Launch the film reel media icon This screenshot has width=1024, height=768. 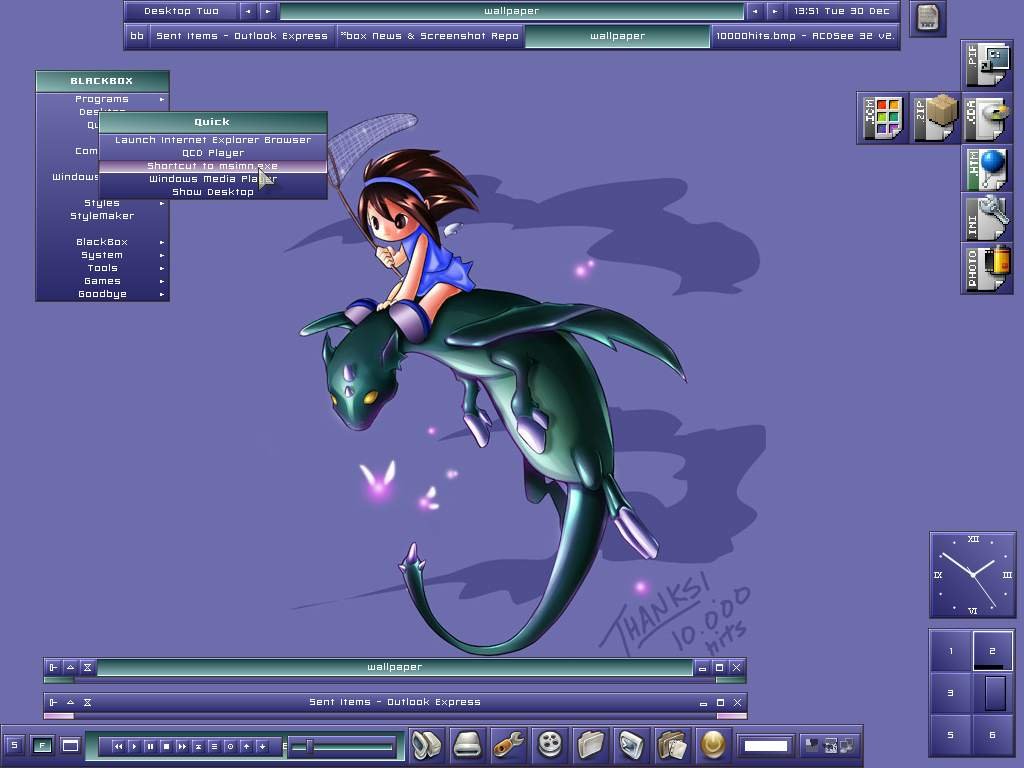point(550,744)
